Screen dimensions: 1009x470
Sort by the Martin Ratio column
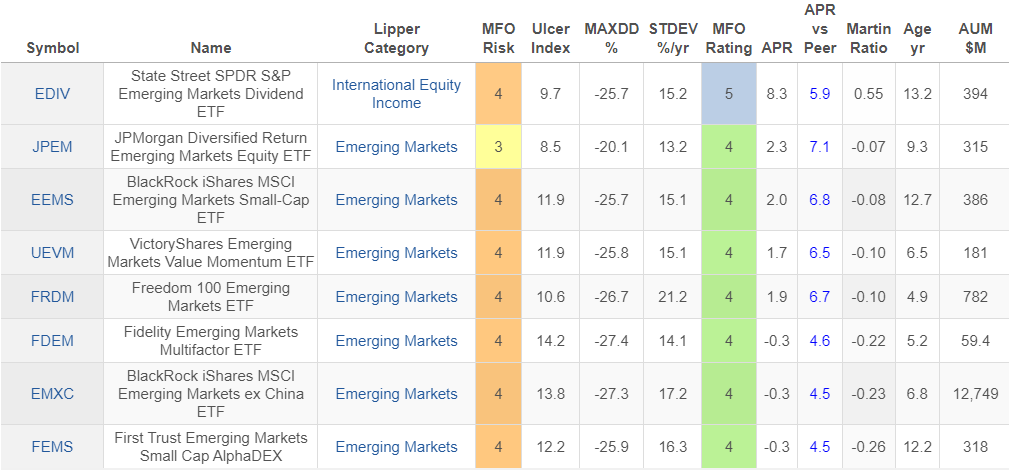click(867, 38)
